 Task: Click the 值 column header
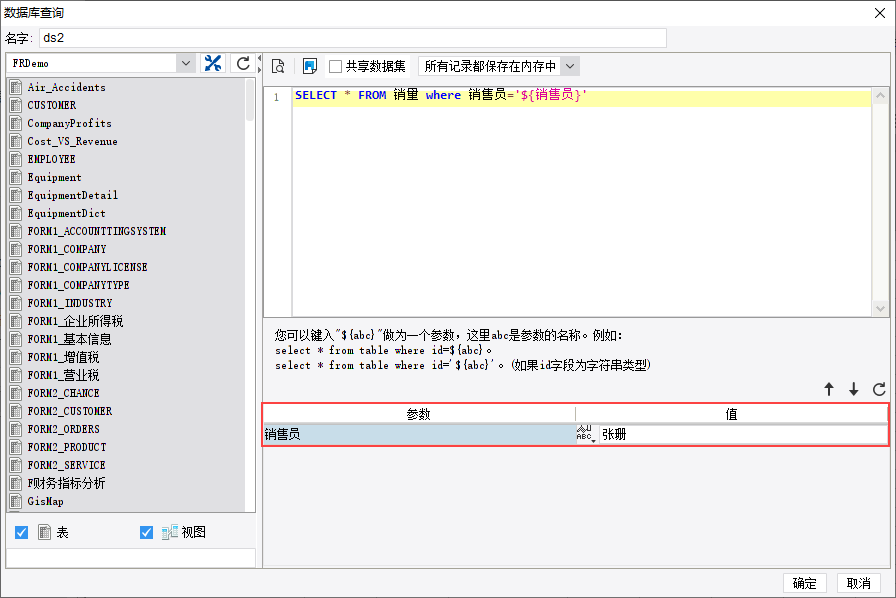(731, 414)
